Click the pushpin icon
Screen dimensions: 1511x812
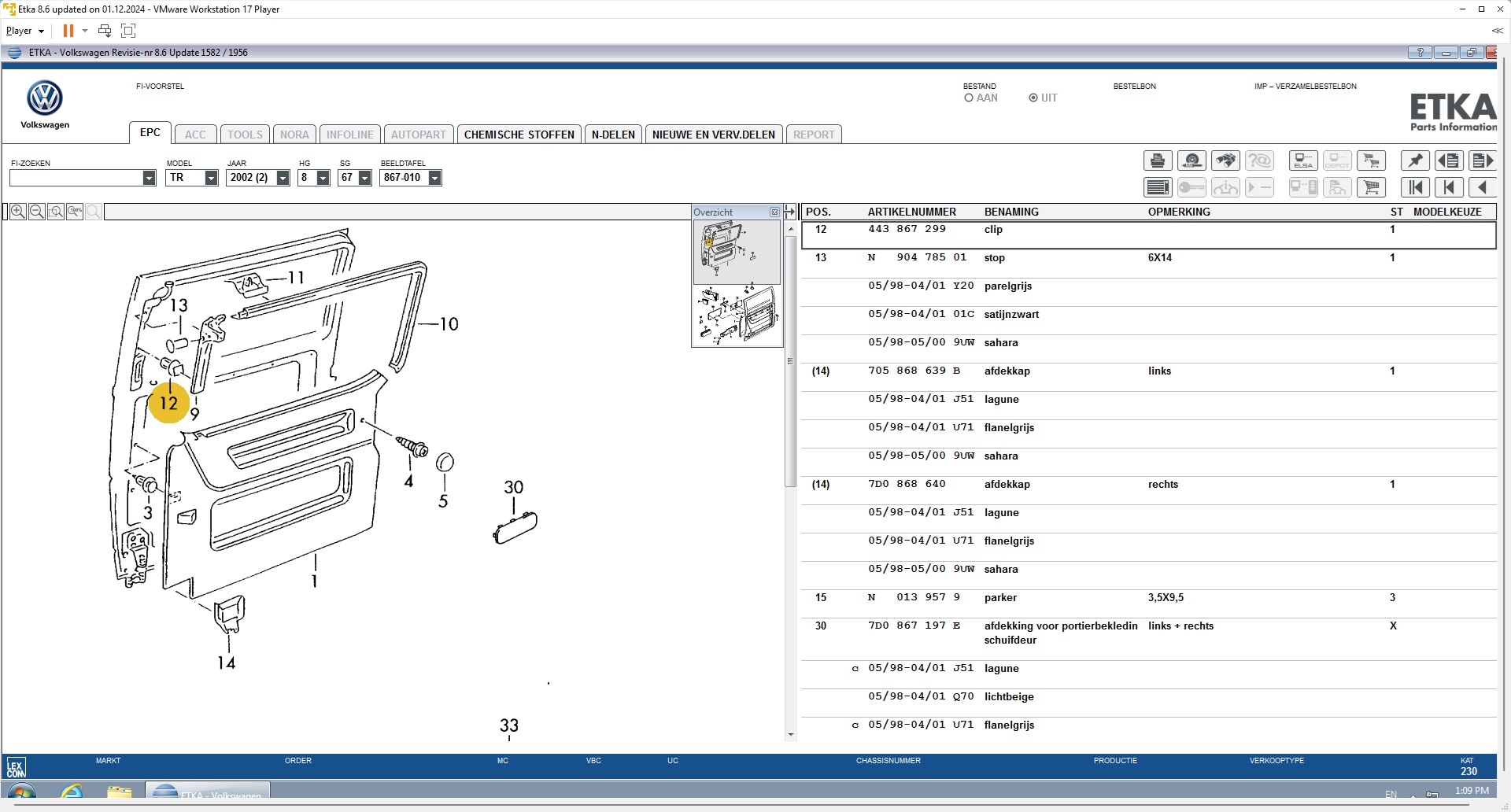tap(1415, 161)
